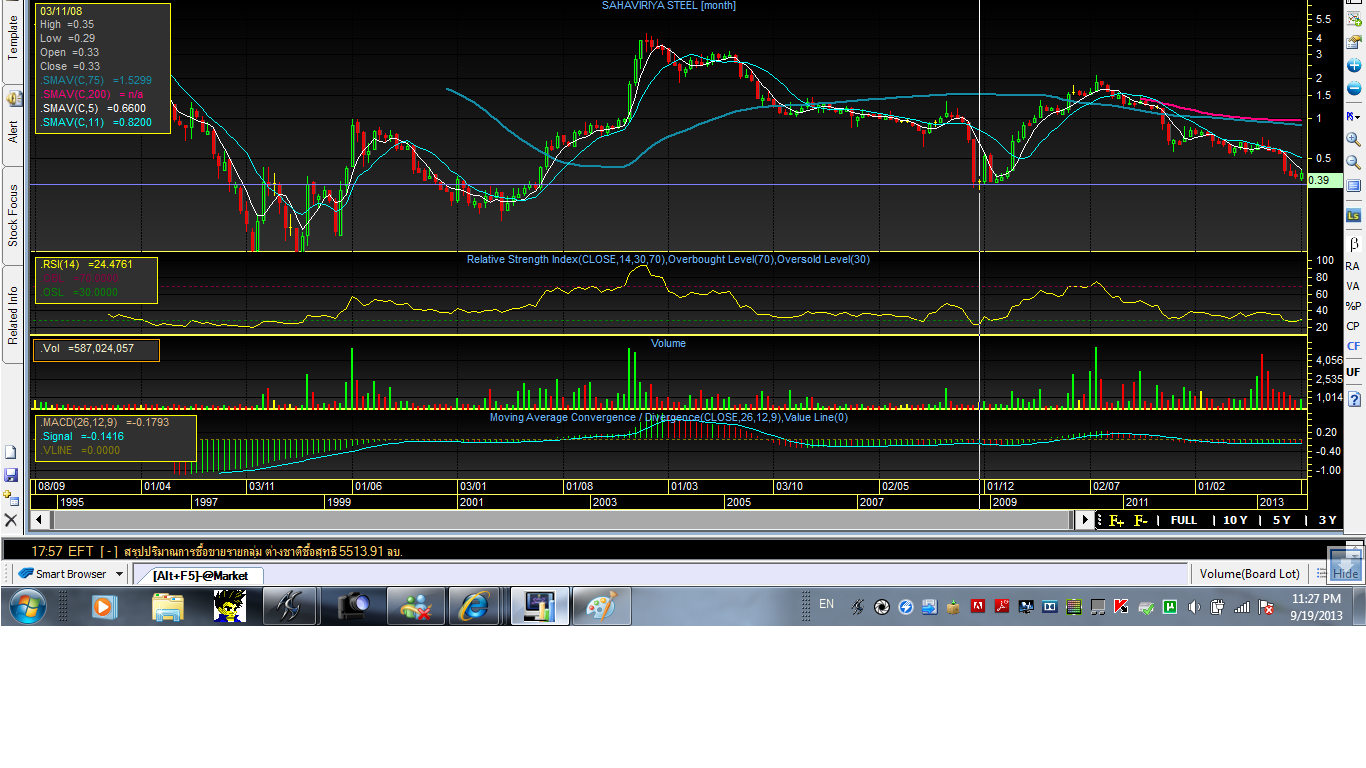This screenshot has height=768, width=1366.
Task: Click the Hide arrow button
Action: (x=1345, y=565)
